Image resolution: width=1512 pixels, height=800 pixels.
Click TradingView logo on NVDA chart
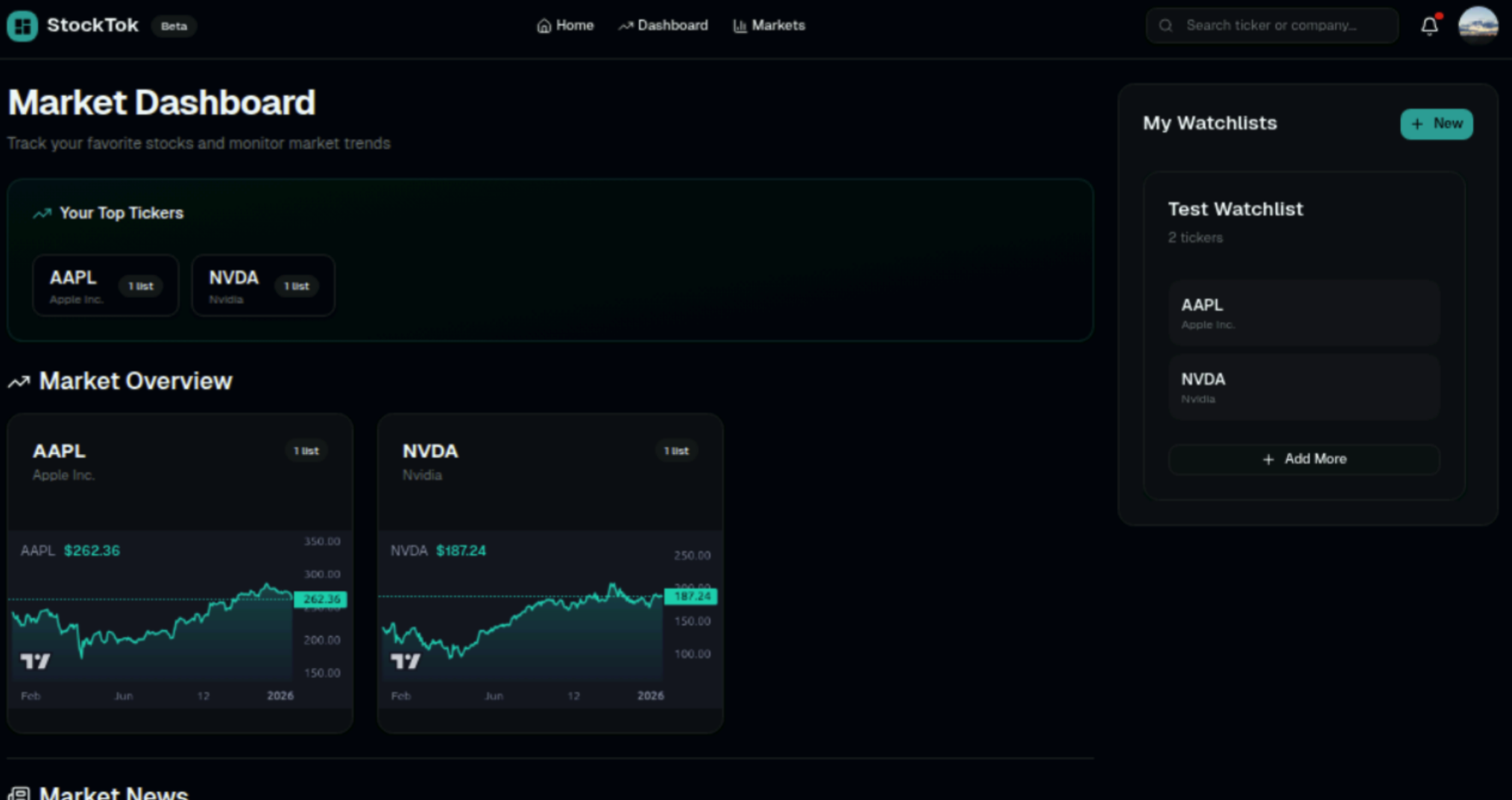click(x=406, y=661)
